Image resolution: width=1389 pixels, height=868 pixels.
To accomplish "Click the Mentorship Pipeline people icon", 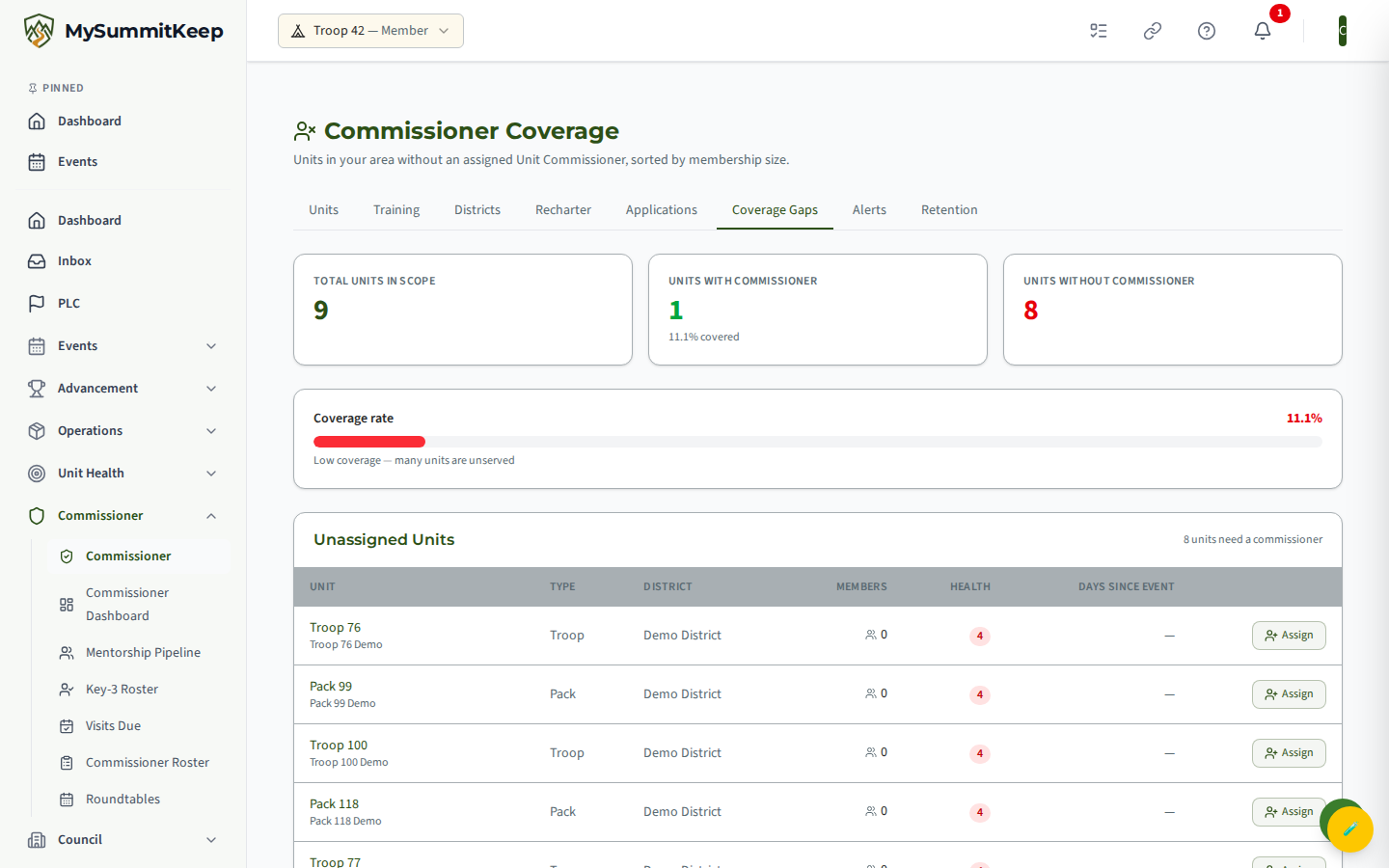I will click(x=67, y=653).
